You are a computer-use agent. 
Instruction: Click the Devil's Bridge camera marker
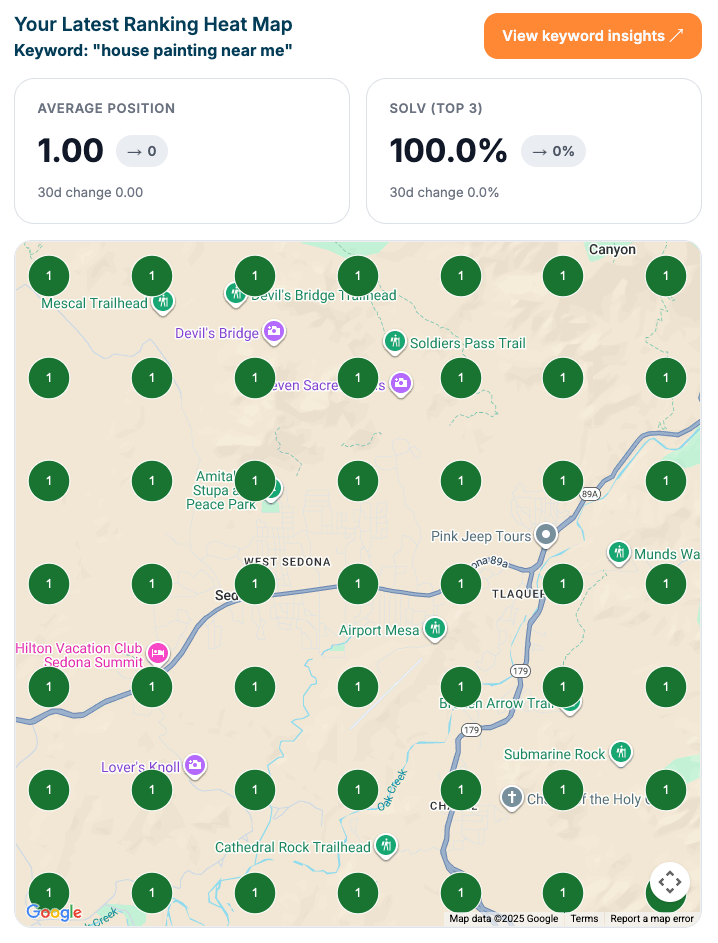(x=274, y=332)
